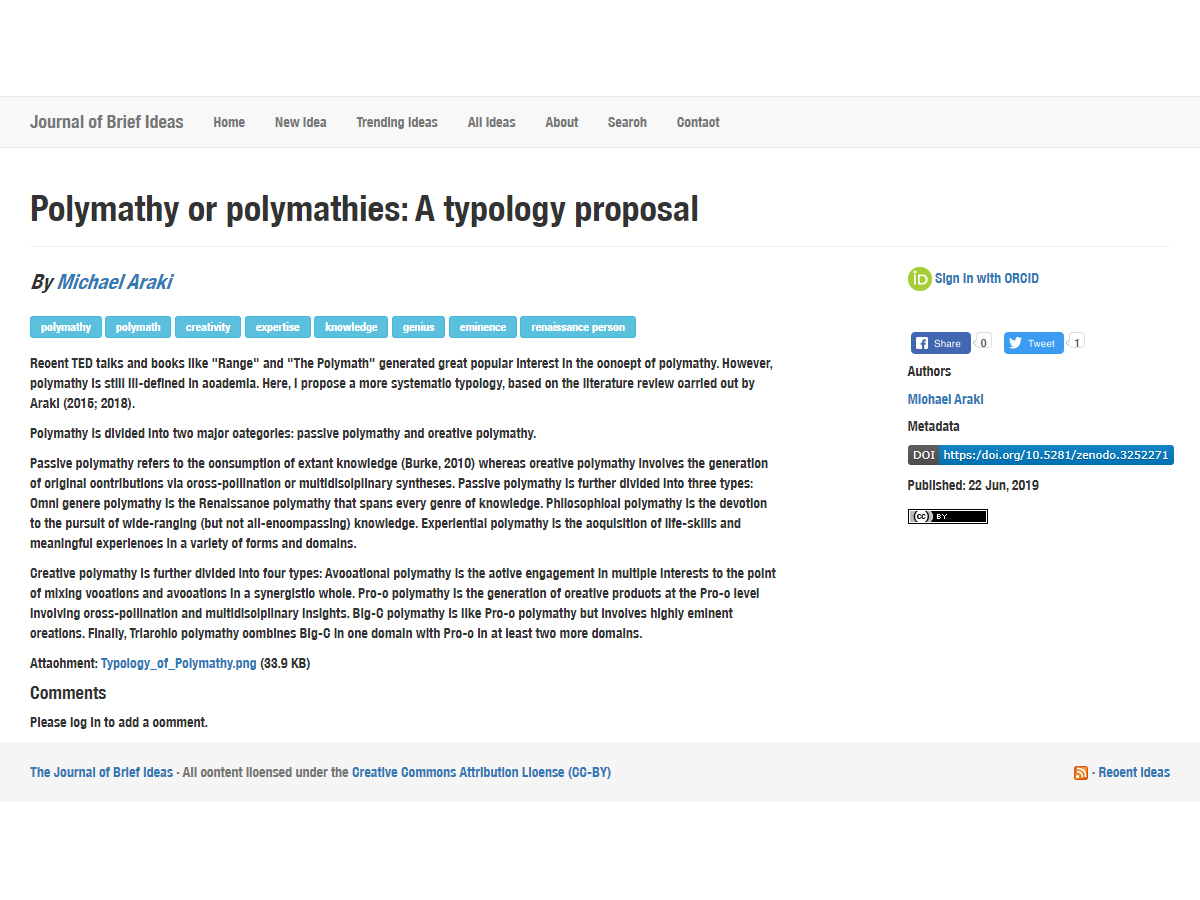The width and height of the screenshot is (1200, 900).
Task: Click Sign in with ORCID link
Action: coord(986,279)
